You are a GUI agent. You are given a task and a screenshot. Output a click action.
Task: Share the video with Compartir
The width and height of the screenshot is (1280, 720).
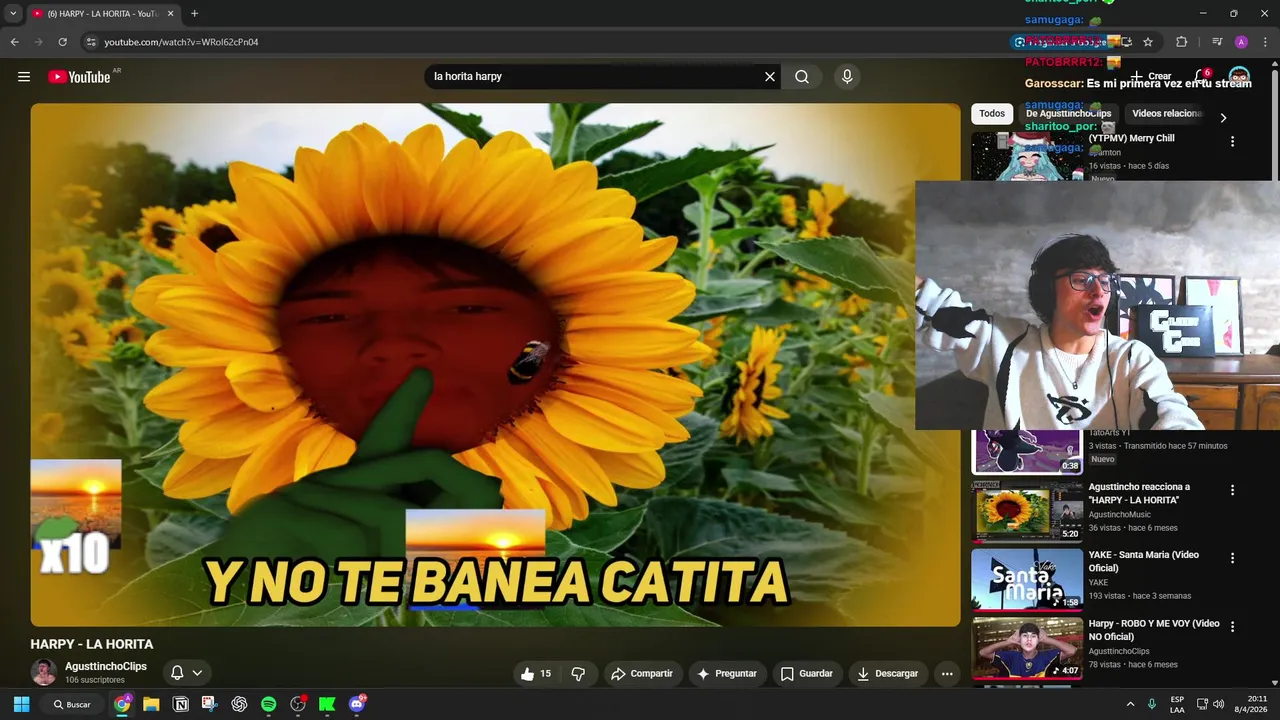642,674
